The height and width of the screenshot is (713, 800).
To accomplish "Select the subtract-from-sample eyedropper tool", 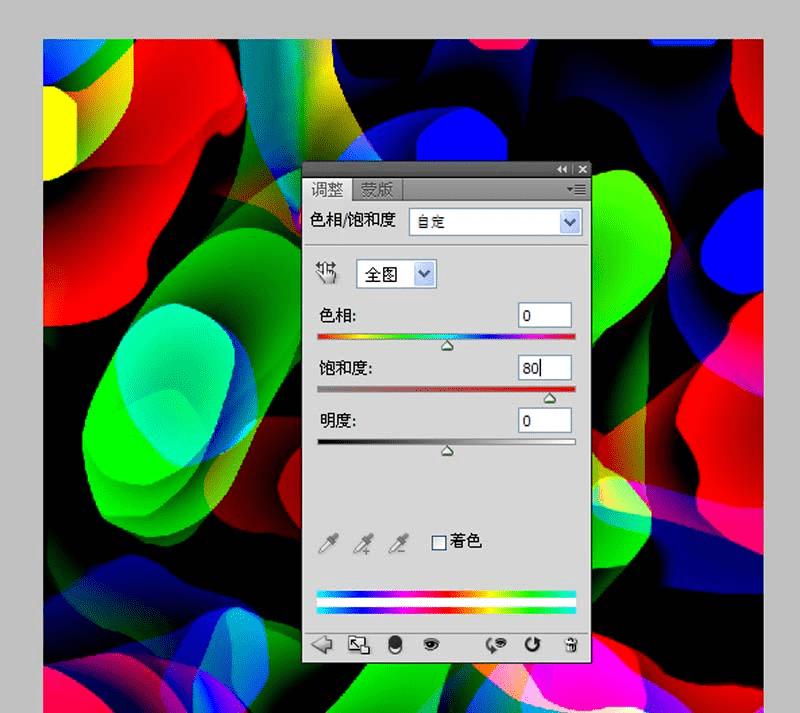I will (x=399, y=543).
